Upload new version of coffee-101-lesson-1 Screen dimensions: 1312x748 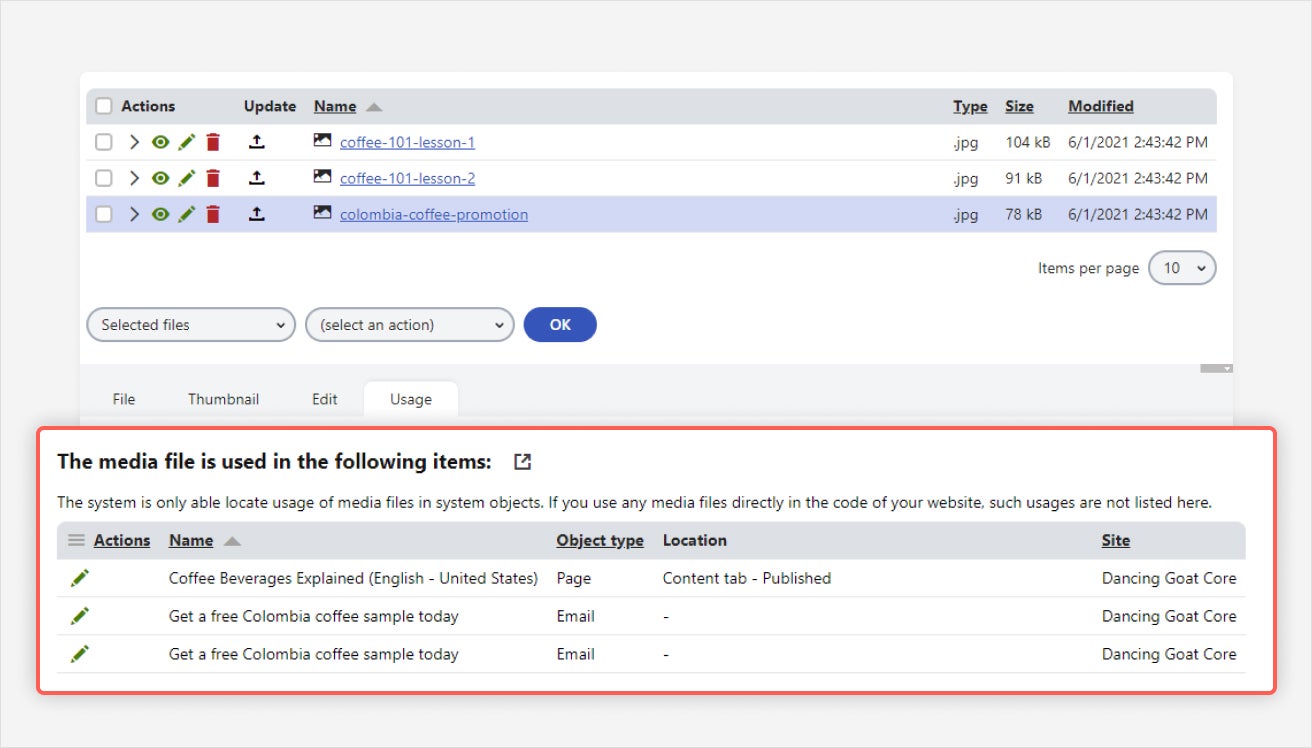click(257, 142)
